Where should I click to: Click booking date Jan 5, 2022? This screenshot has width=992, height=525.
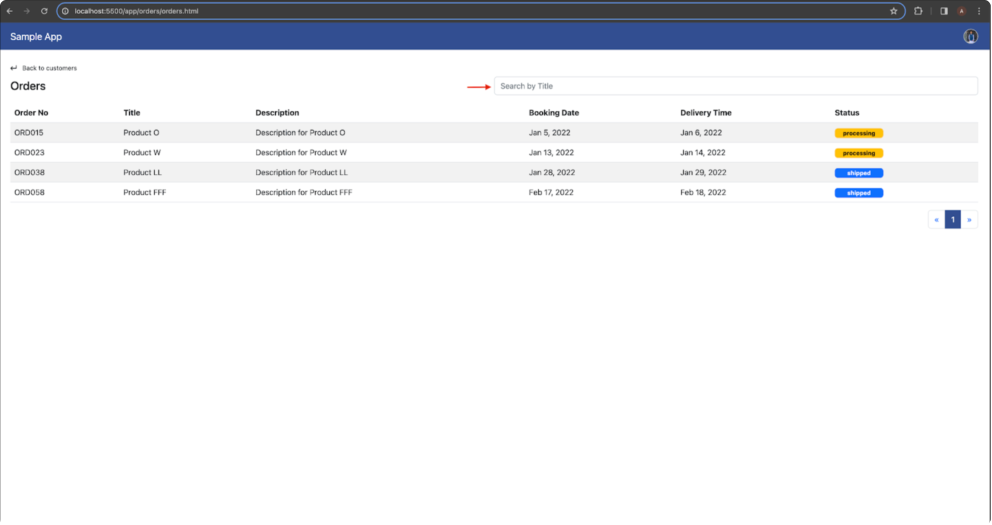click(549, 133)
